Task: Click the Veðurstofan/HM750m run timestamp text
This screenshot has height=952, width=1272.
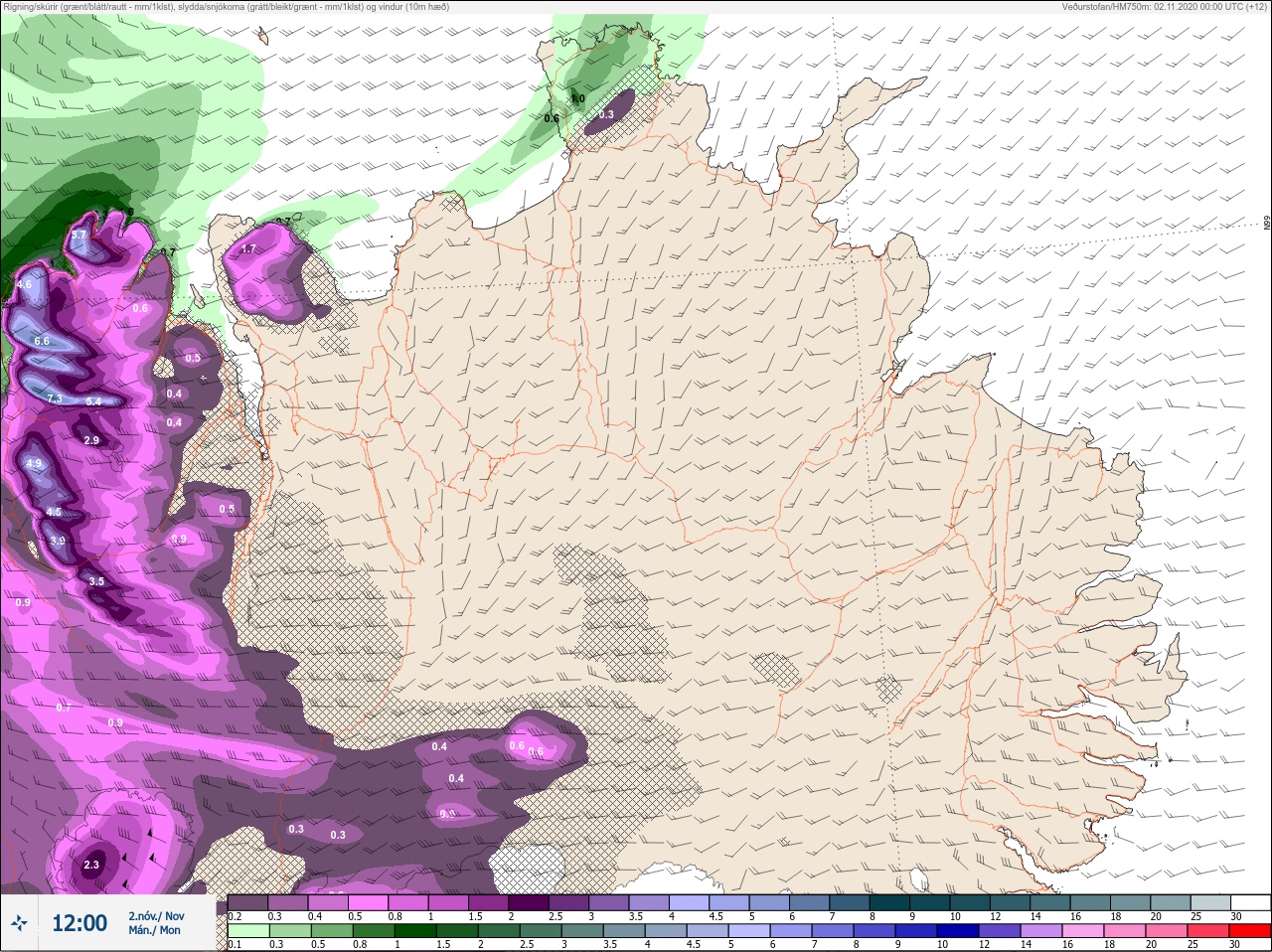Action: tap(1165, 7)
